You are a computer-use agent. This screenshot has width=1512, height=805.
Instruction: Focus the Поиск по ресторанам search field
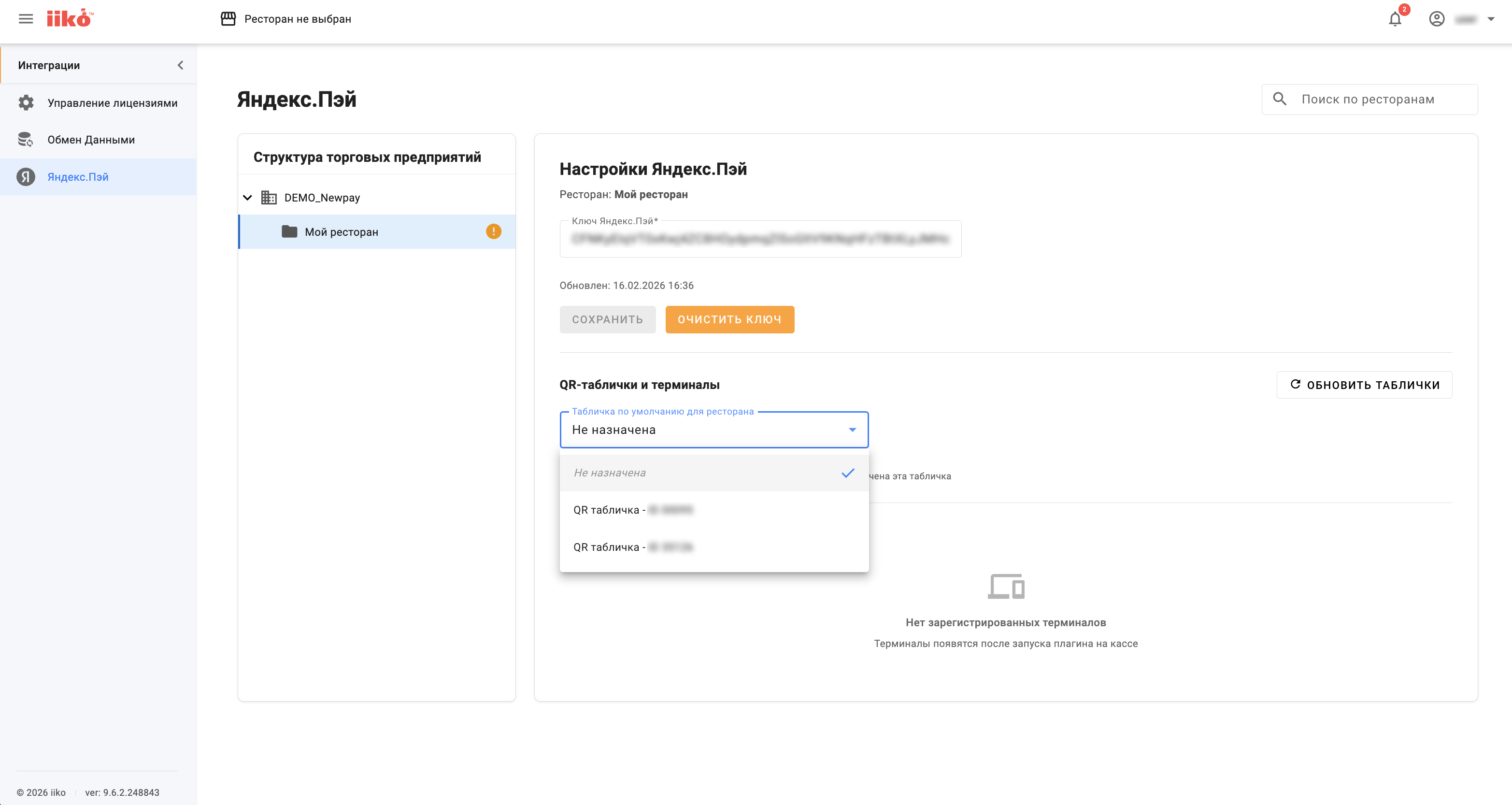1369,99
